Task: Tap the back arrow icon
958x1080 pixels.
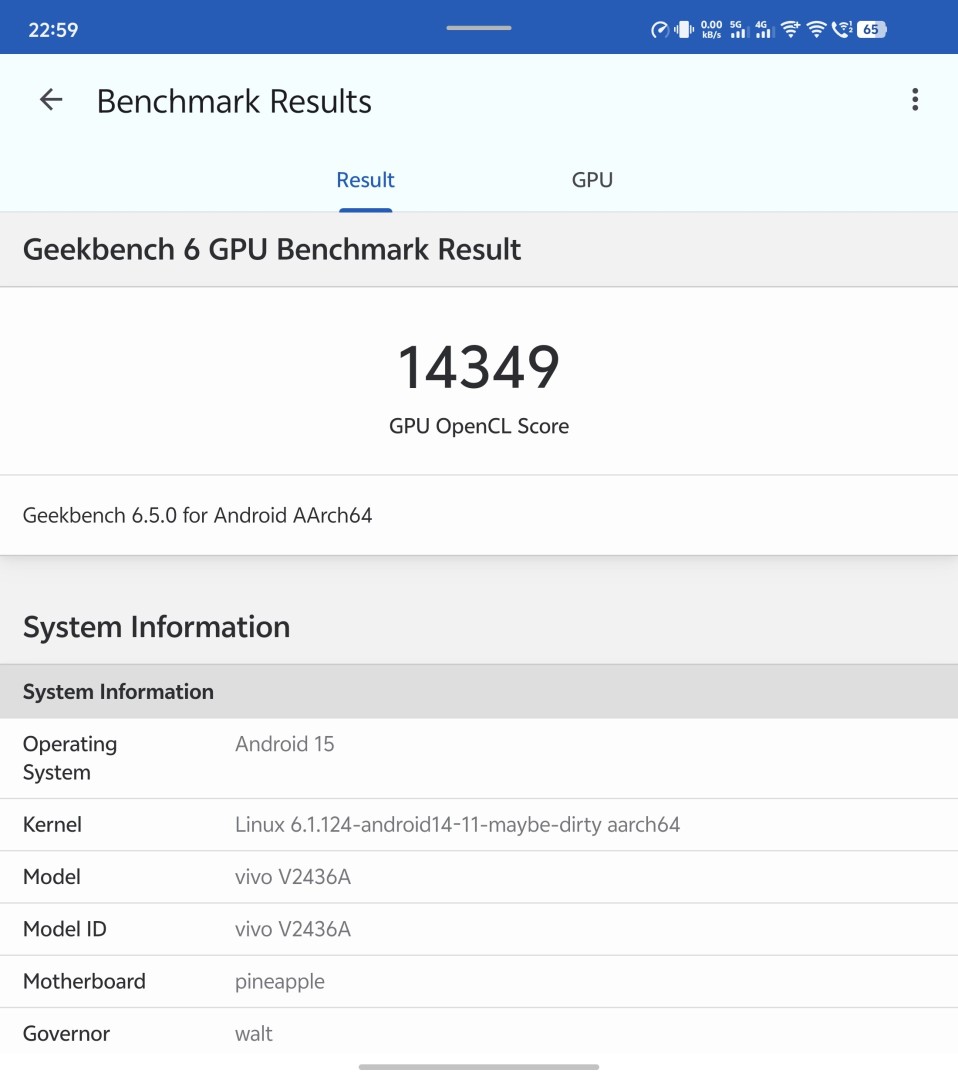Action: coord(51,100)
